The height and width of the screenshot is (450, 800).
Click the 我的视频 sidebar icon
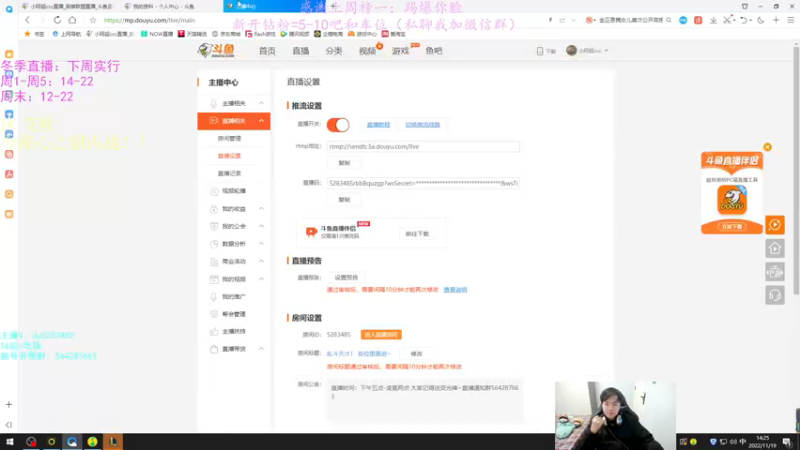(x=214, y=280)
